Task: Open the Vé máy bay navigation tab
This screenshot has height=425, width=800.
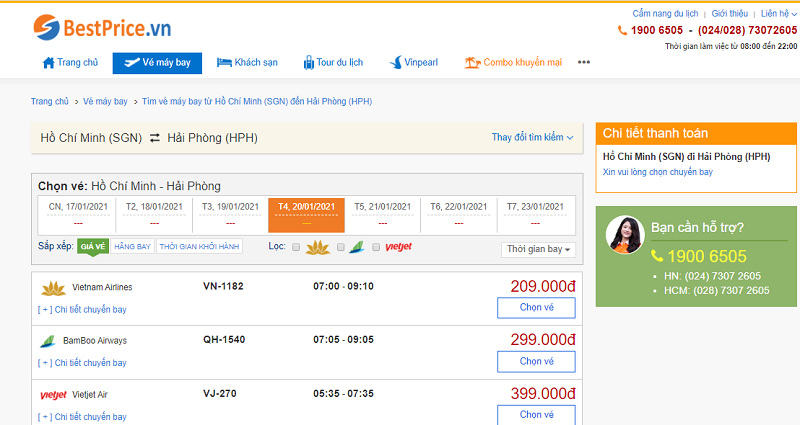Action: click(157, 63)
